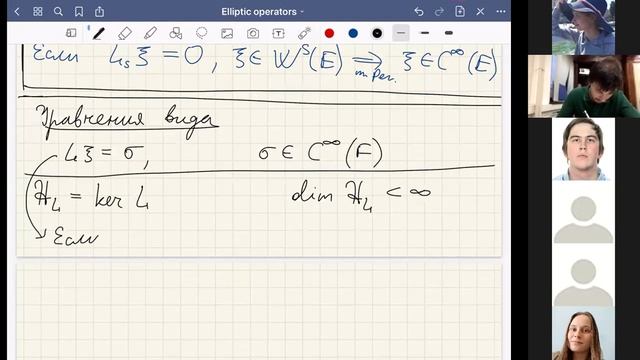The width and height of the screenshot is (640, 360).
Task: Select the Highlighter tool
Action: point(150,33)
